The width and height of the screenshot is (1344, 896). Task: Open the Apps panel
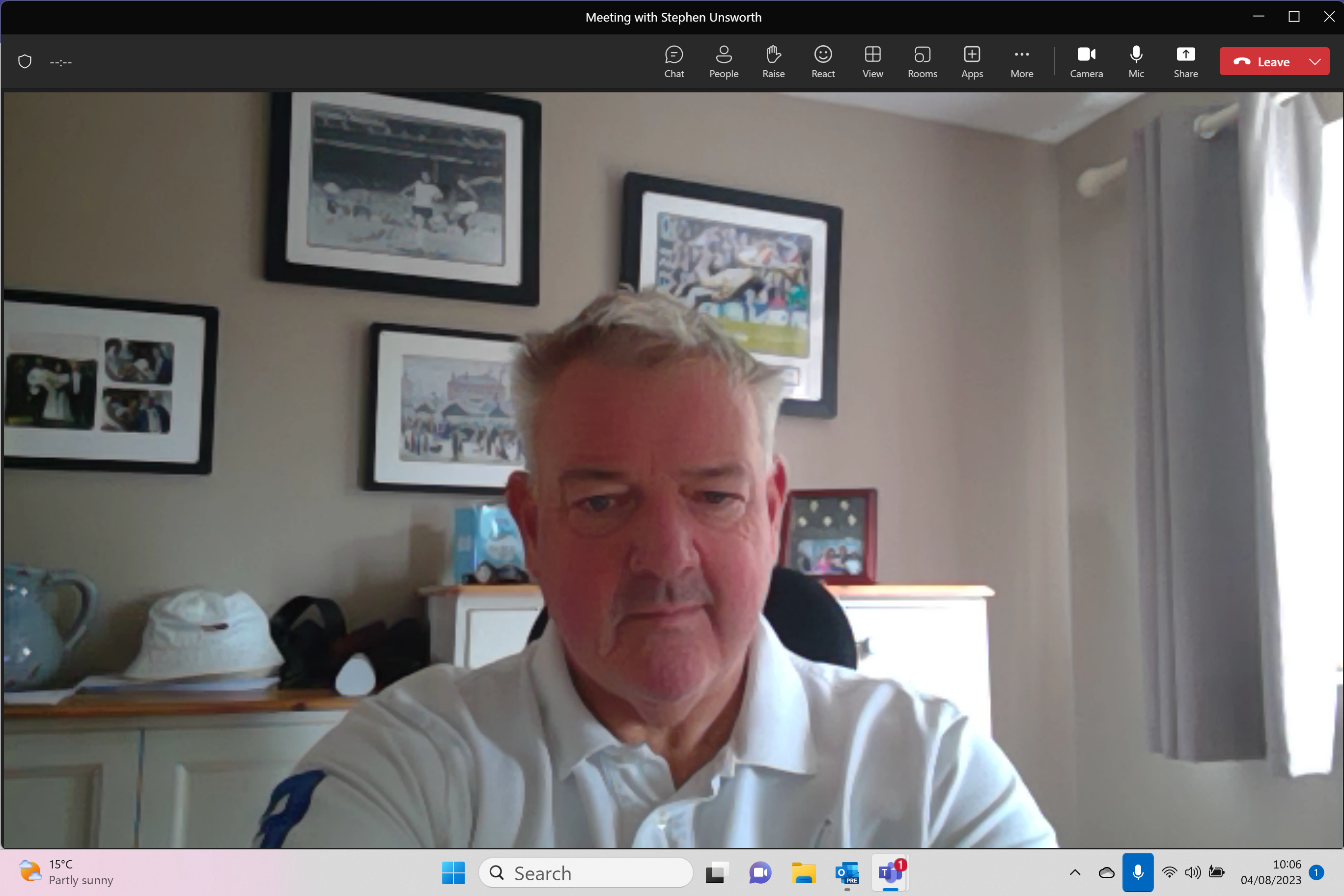(x=972, y=61)
